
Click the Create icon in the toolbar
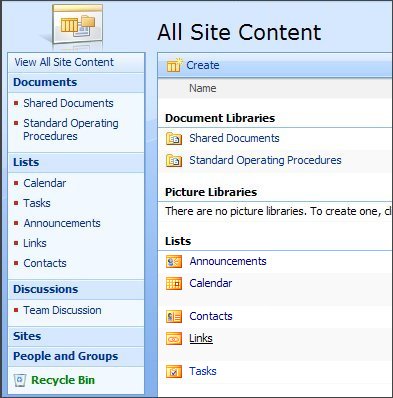[x=174, y=65]
